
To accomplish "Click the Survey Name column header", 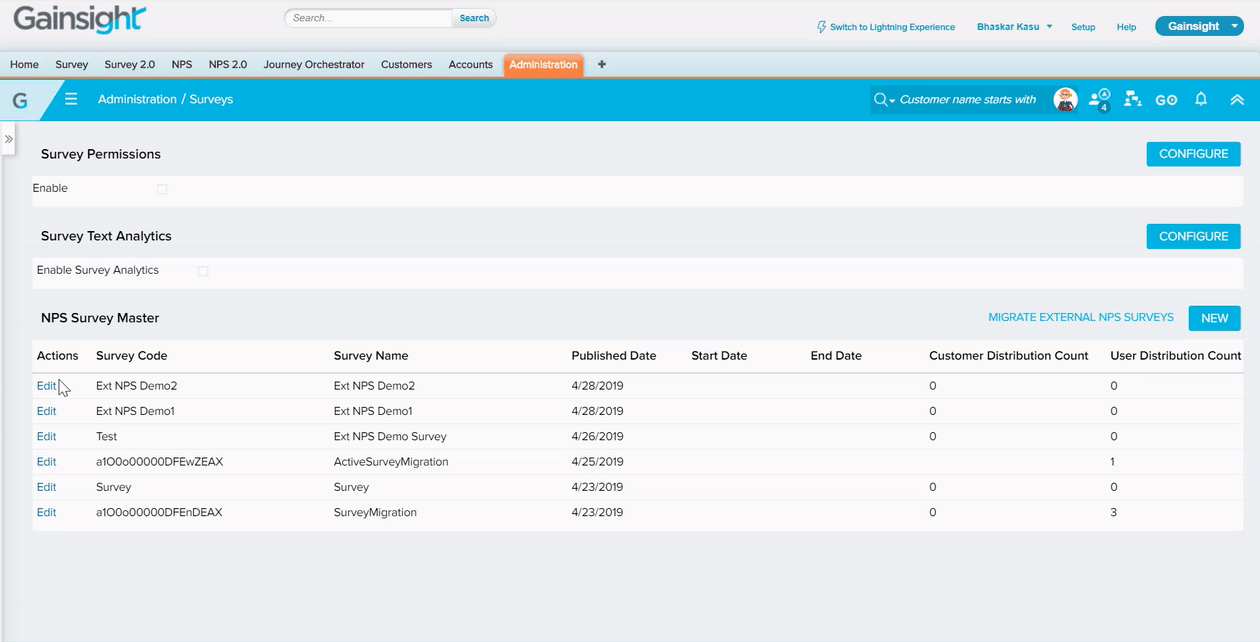I will [x=371, y=356].
